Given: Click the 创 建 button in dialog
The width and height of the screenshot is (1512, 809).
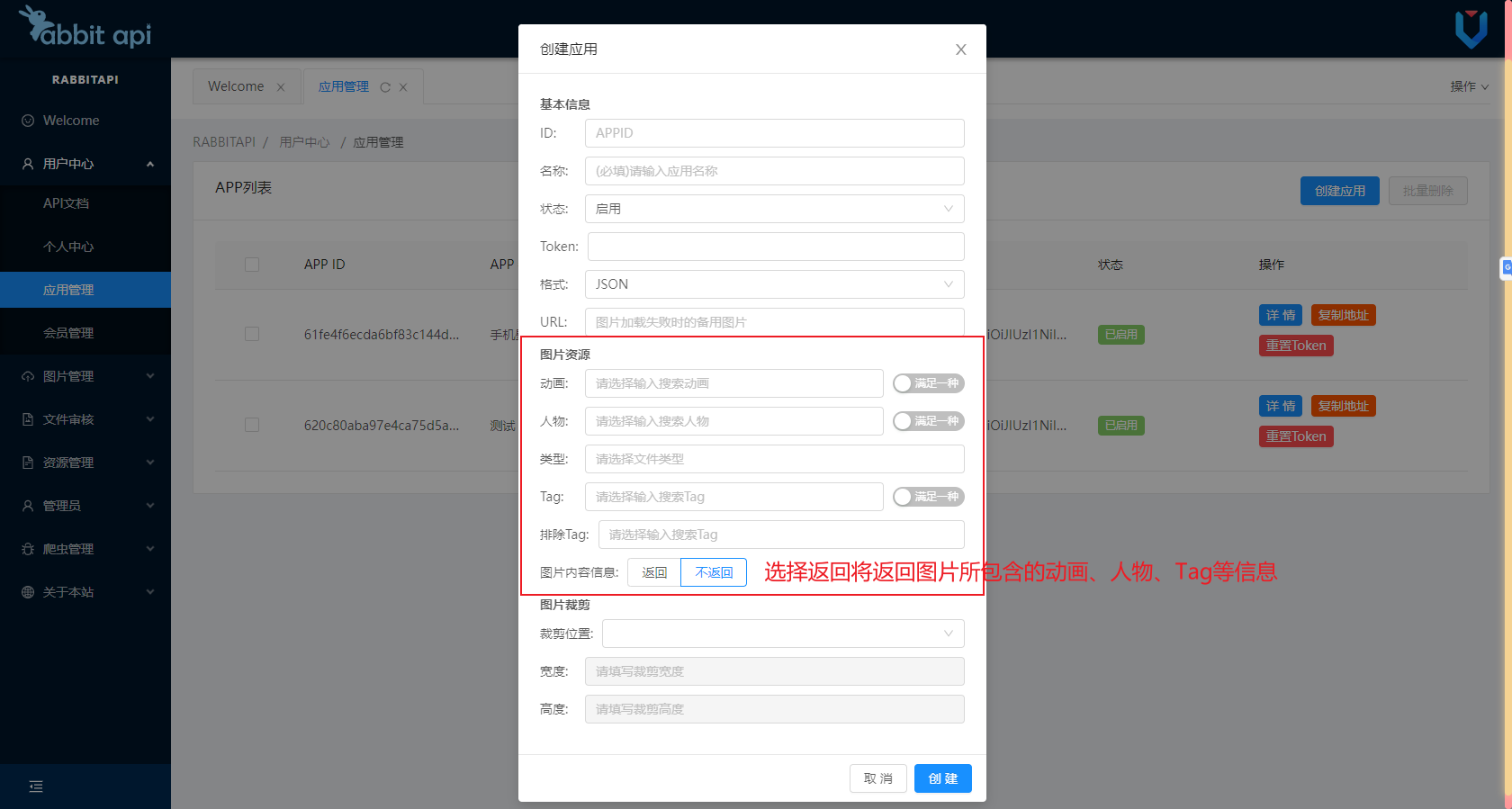Looking at the screenshot, I should [943, 778].
